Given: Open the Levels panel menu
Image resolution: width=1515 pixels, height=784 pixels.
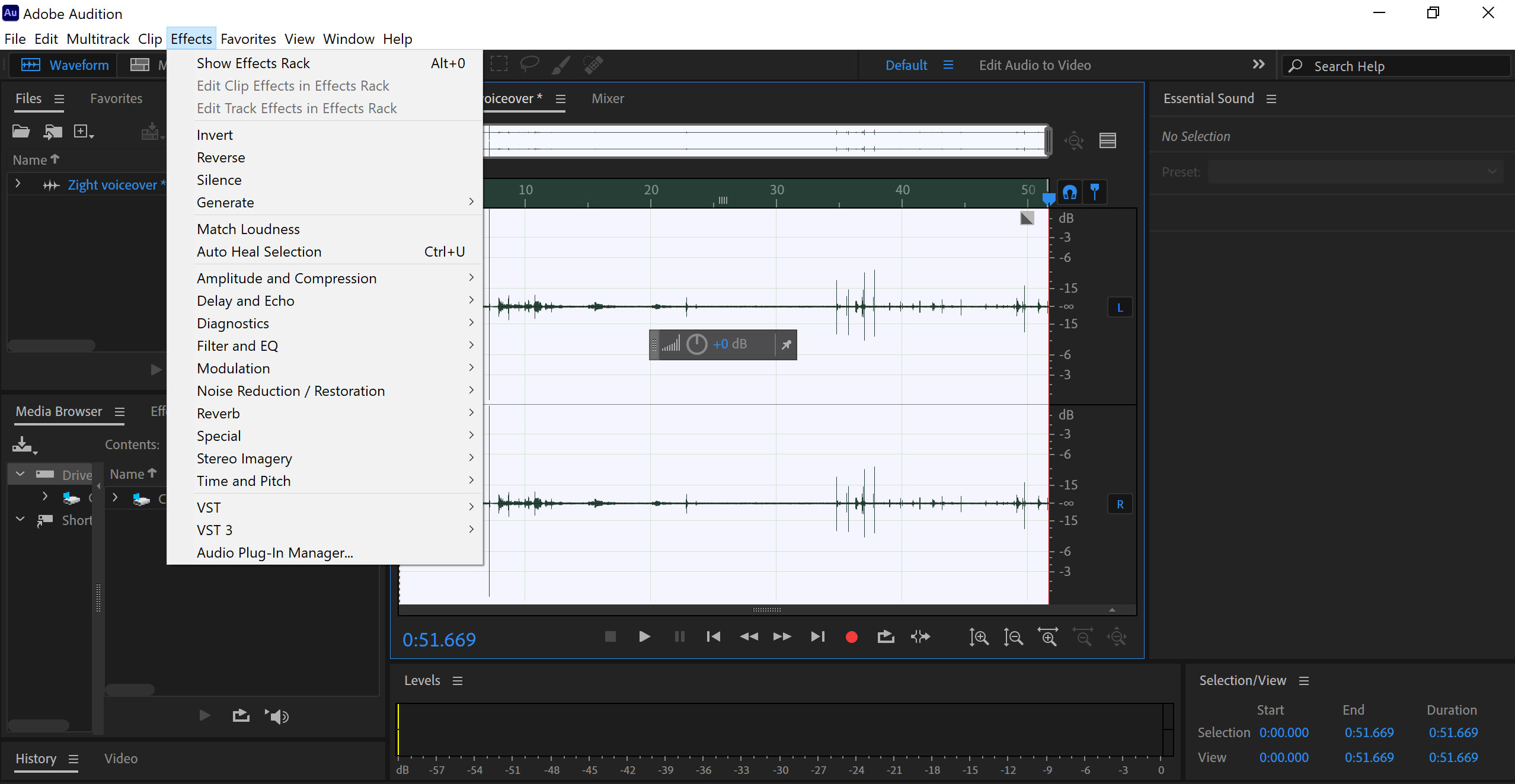Looking at the screenshot, I should click(458, 681).
